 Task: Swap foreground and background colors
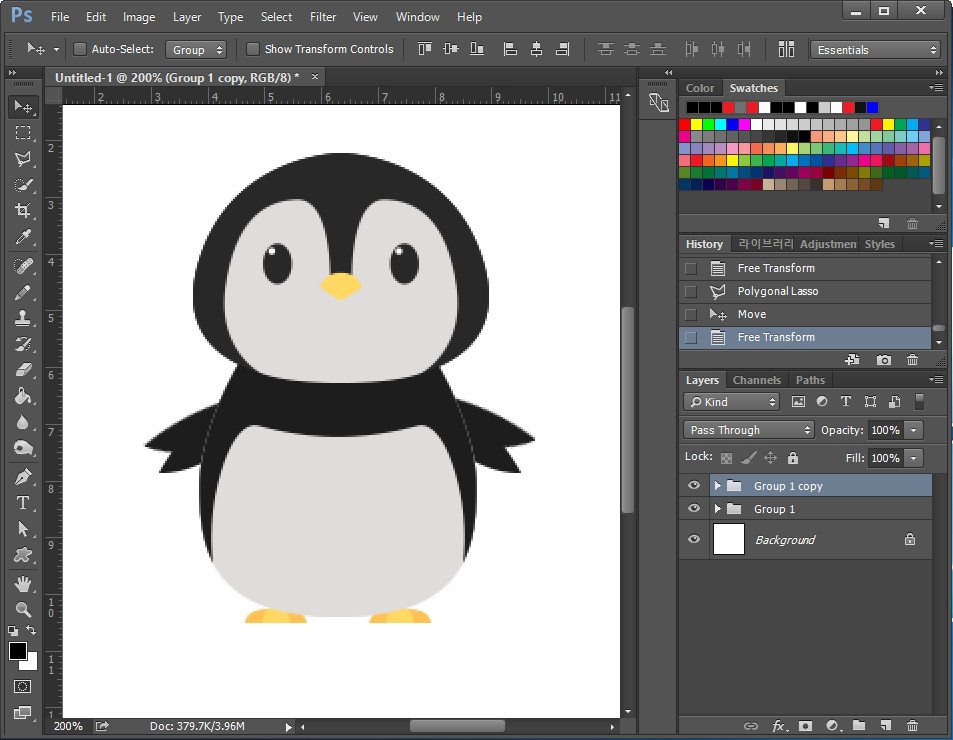[31, 630]
